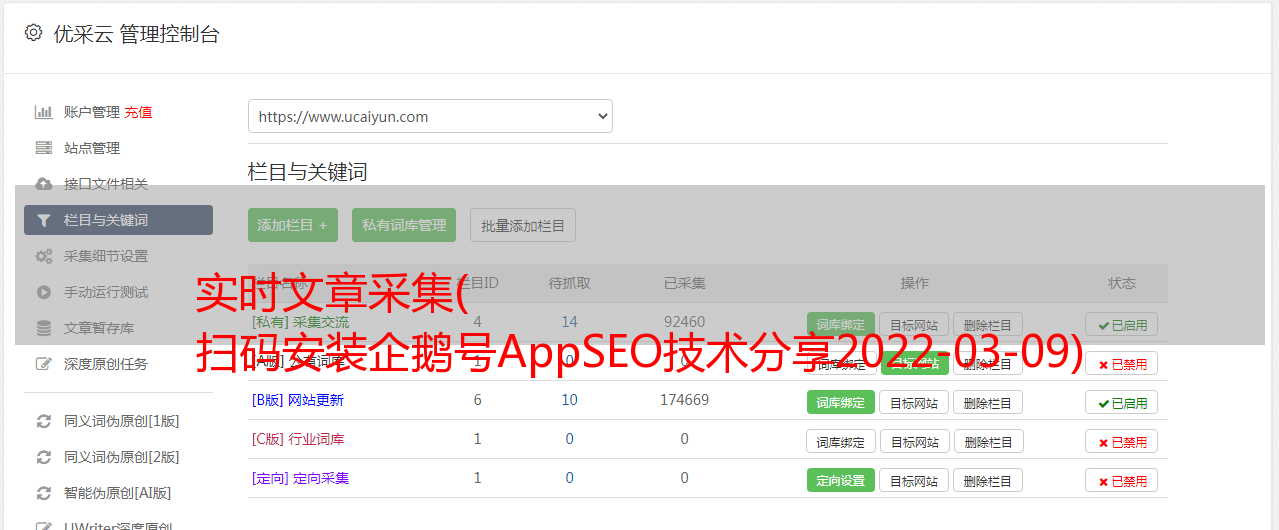Open 智能伪原创[AI版] in the sidebar

(118, 493)
